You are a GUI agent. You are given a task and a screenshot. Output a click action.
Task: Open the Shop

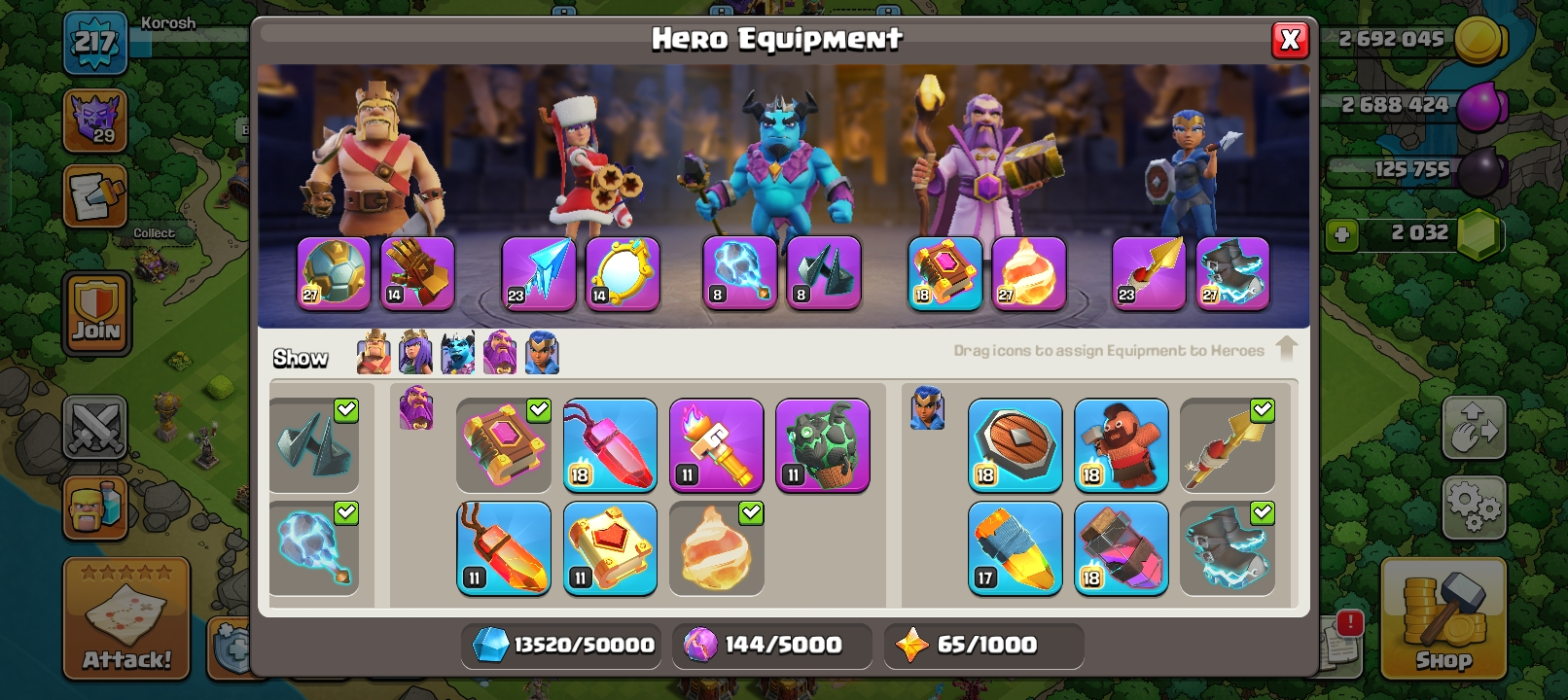pyautogui.click(x=1443, y=618)
